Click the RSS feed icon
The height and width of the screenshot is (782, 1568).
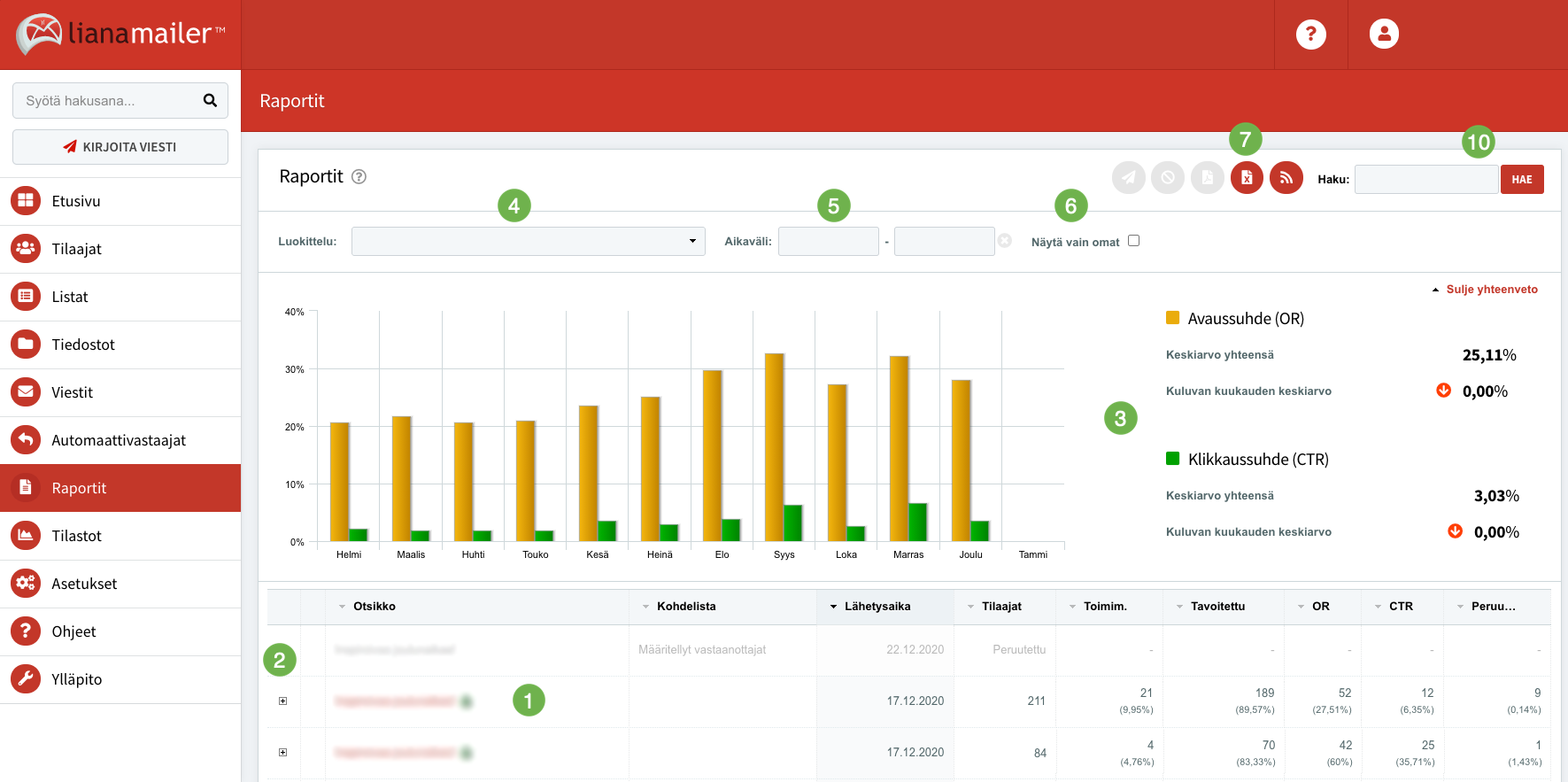(x=1286, y=178)
